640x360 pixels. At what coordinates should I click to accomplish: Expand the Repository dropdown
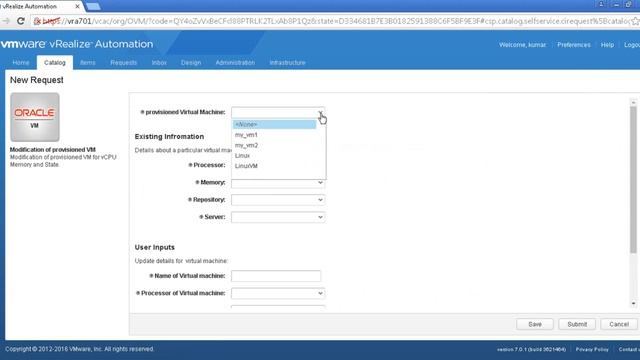click(x=278, y=200)
